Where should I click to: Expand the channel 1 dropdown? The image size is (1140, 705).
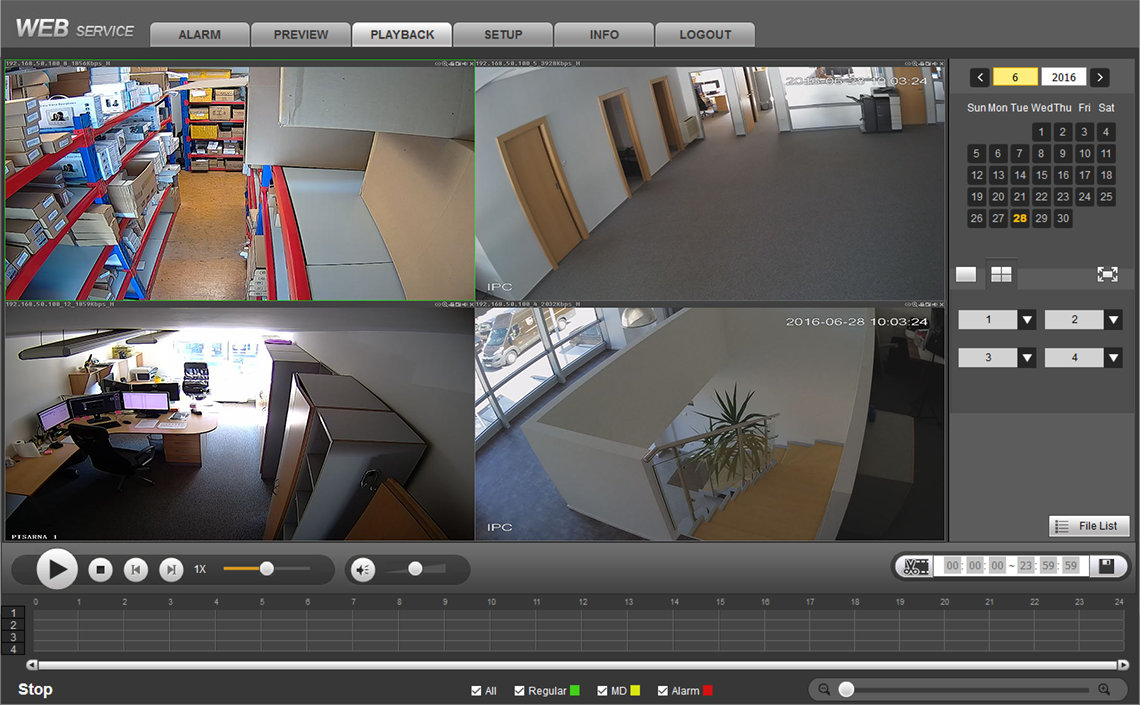point(1027,320)
